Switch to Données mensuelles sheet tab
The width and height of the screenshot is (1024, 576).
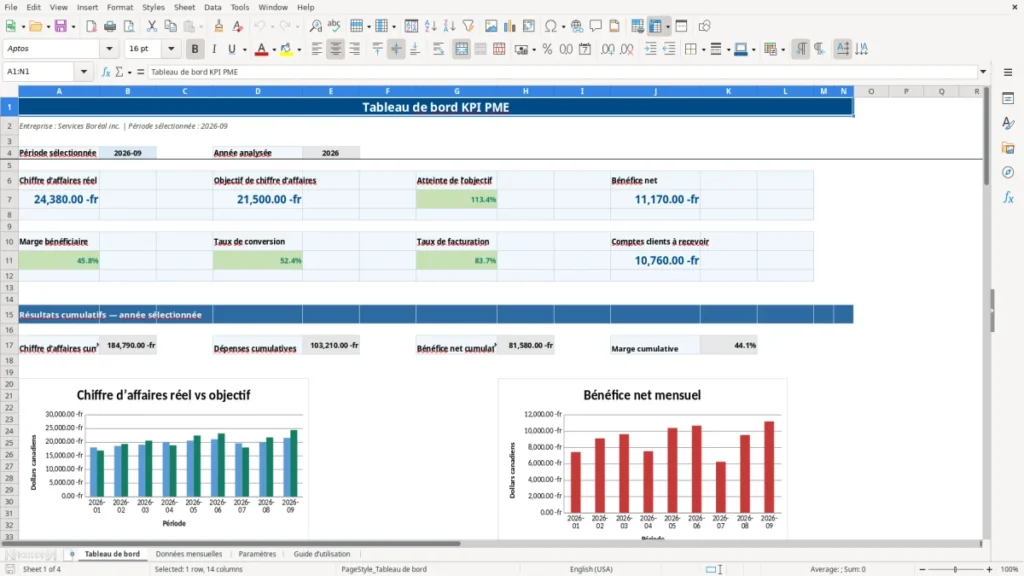point(189,554)
